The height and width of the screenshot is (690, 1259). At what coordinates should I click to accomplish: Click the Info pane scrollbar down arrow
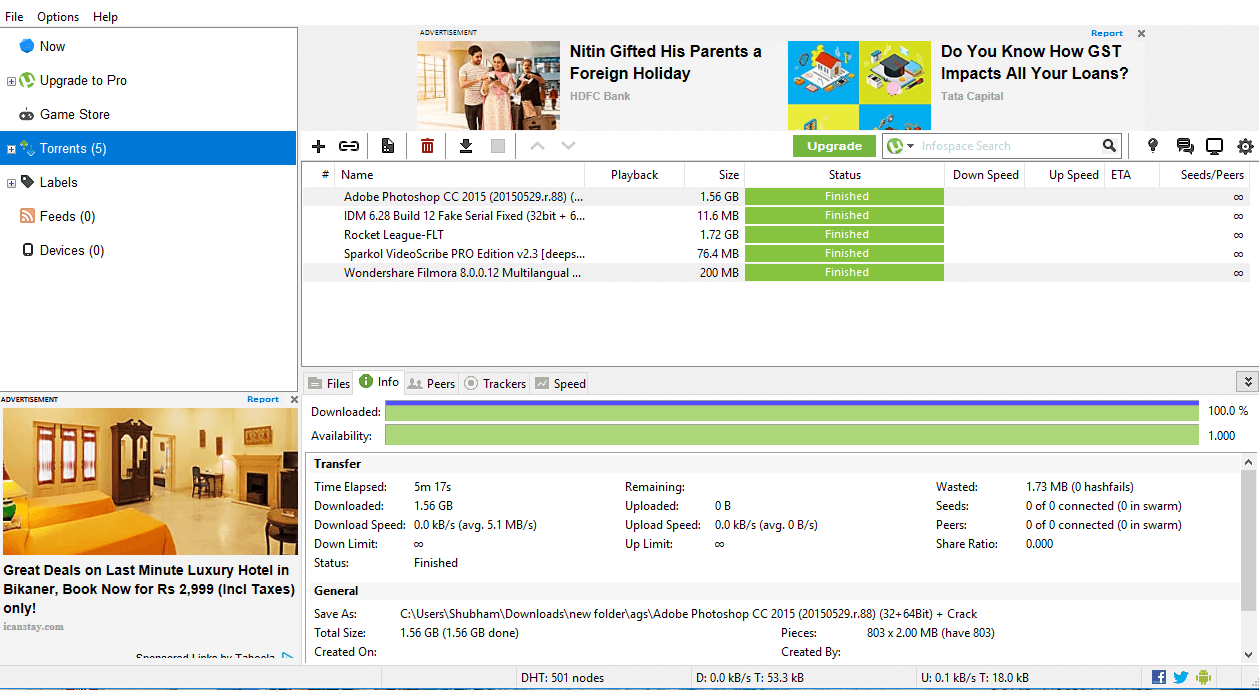pyautogui.click(x=1249, y=655)
